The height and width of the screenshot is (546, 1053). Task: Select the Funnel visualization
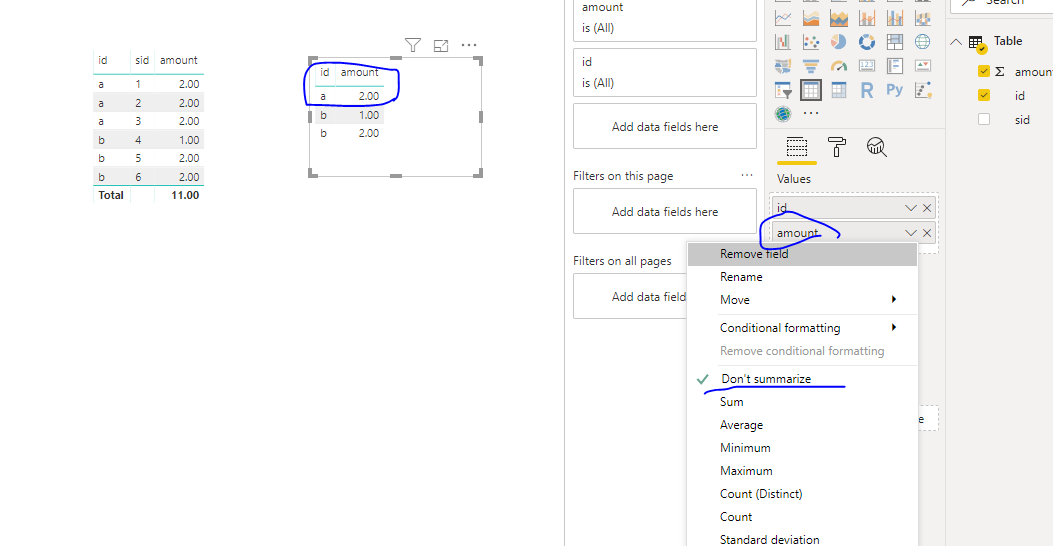[x=811, y=66]
